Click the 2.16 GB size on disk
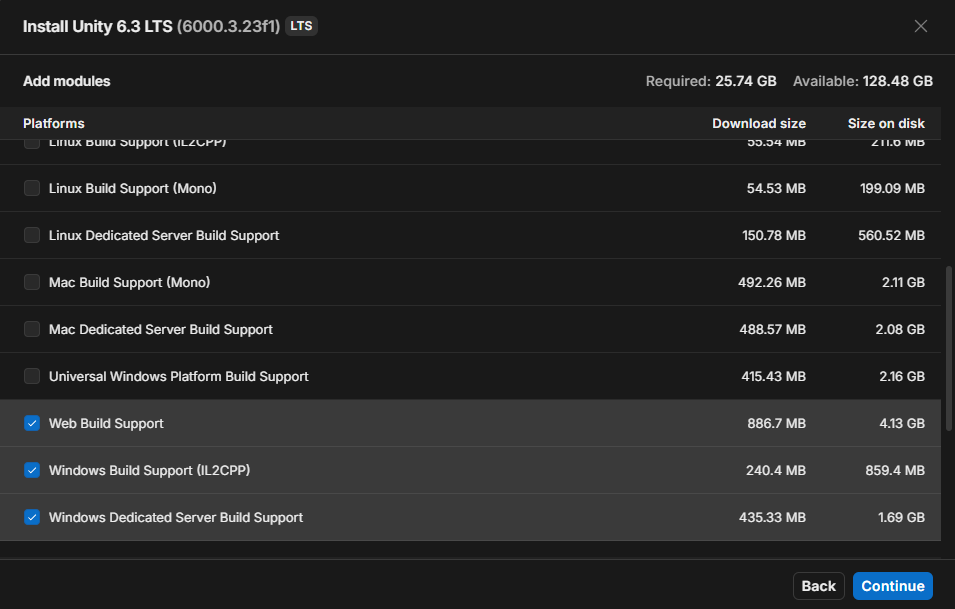This screenshot has height=609, width=955. pos(901,376)
